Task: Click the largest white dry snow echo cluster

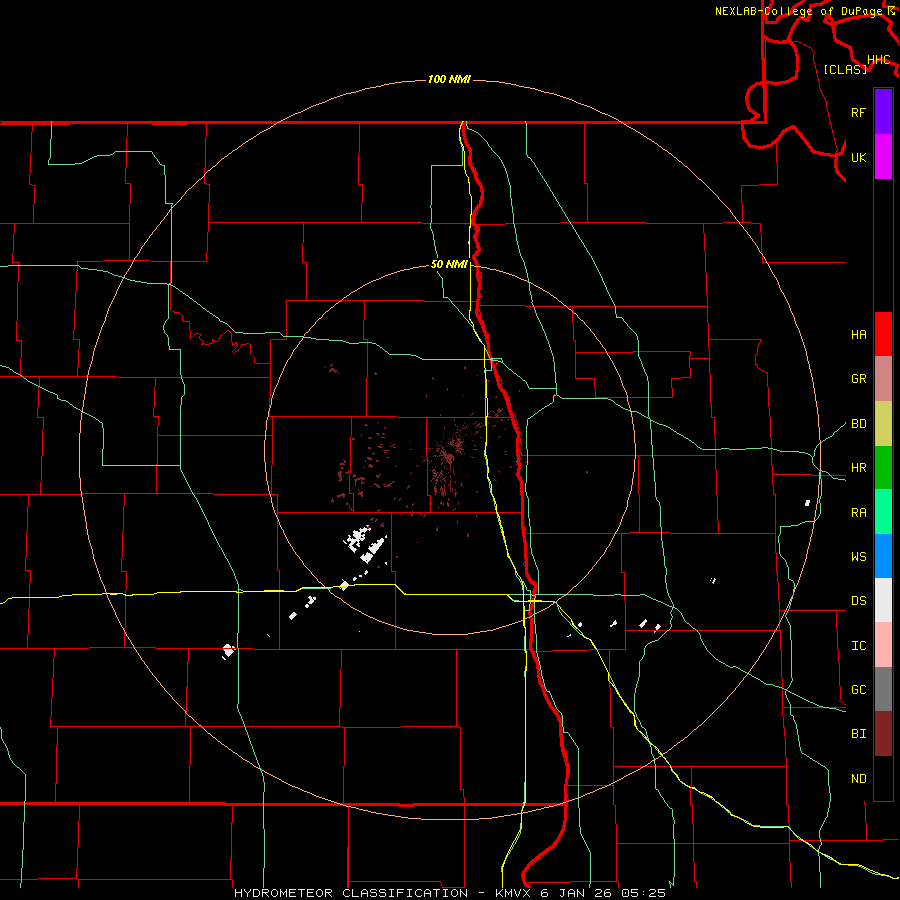Action: point(365,544)
